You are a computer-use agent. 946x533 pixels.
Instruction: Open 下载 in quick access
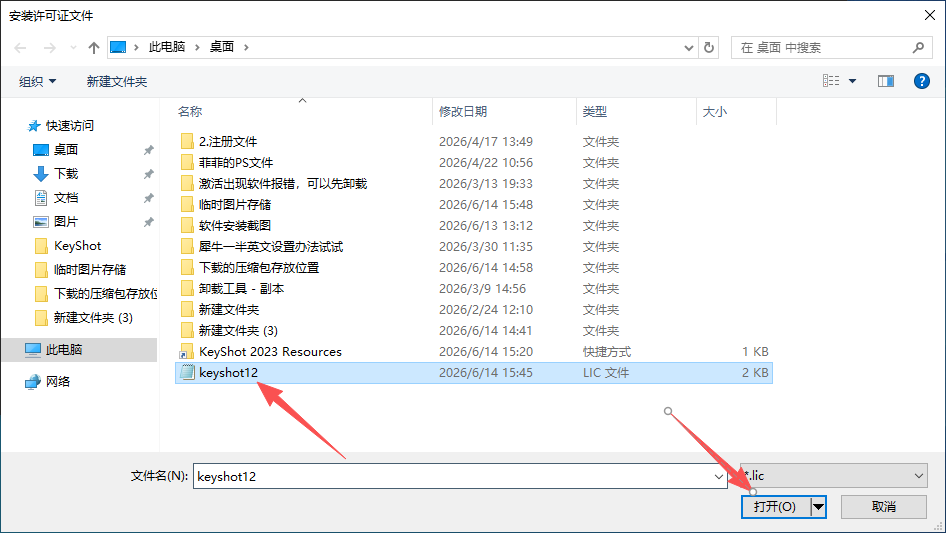[x=66, y=173]
